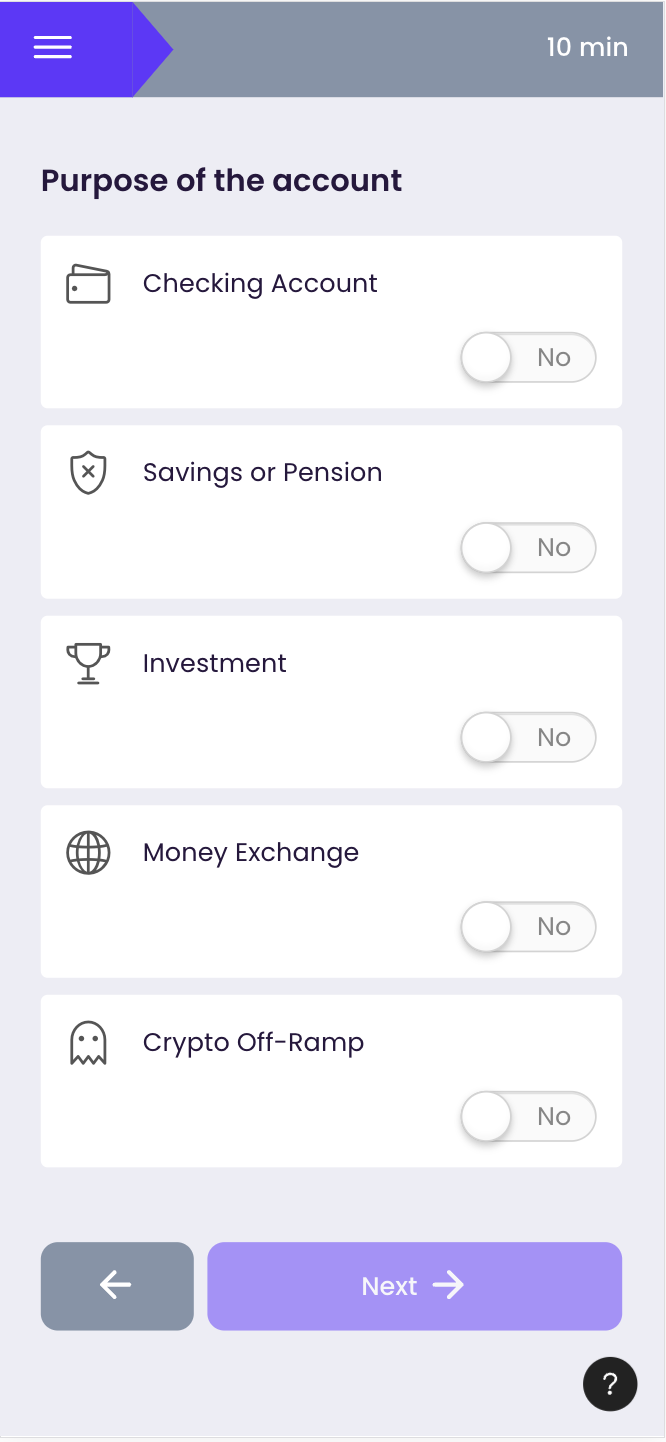Toggle the Investment option on
This screenshot has width=666, height=1442.
[528, 738]
